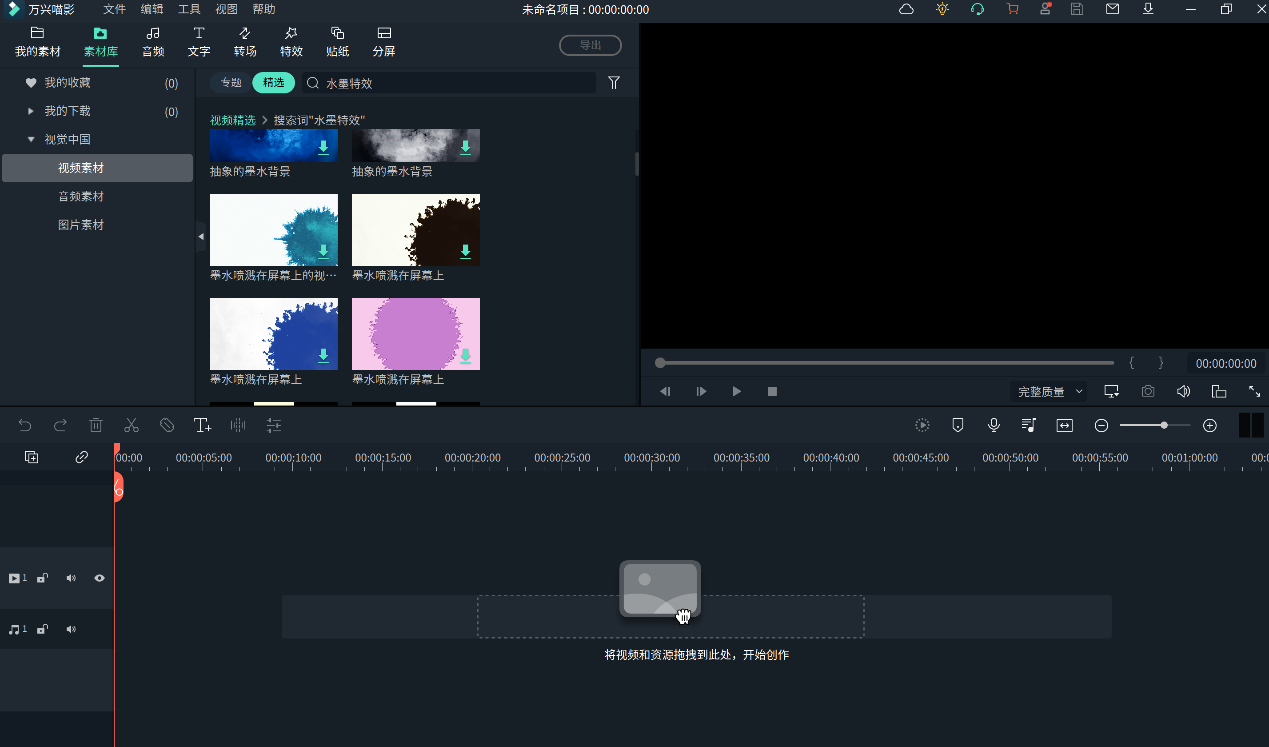The image size is (1269, 747).
Task: Open the 工具 menu
Action: [x=189, y=9]
